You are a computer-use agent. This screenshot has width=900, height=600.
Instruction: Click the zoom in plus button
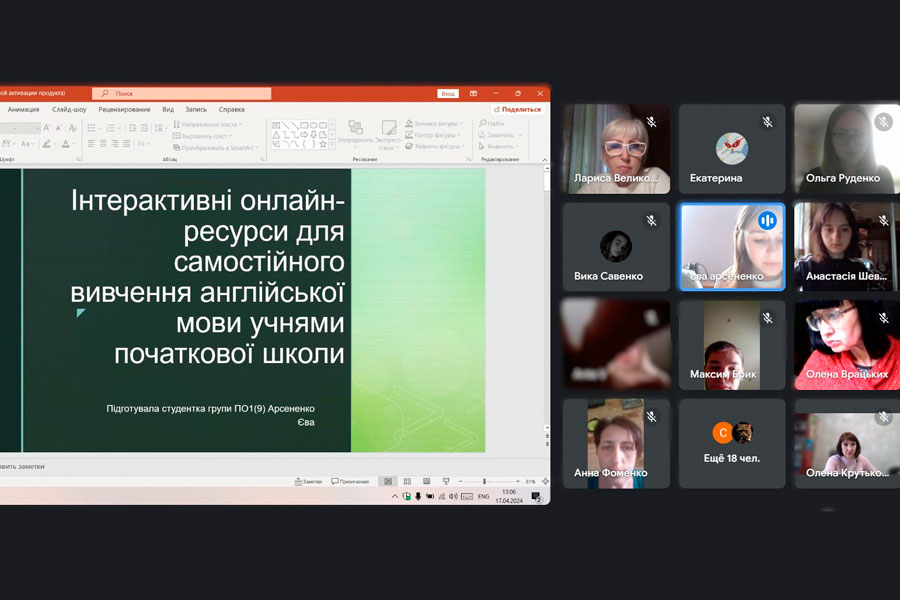pyautogui.click(x=518, y=481)
